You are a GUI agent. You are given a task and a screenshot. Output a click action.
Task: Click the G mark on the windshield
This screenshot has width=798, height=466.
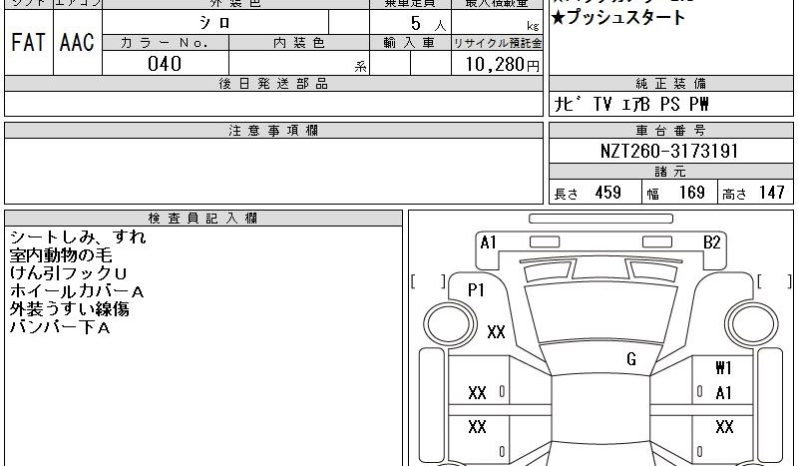pyautogui.click(x=631, y=359)
